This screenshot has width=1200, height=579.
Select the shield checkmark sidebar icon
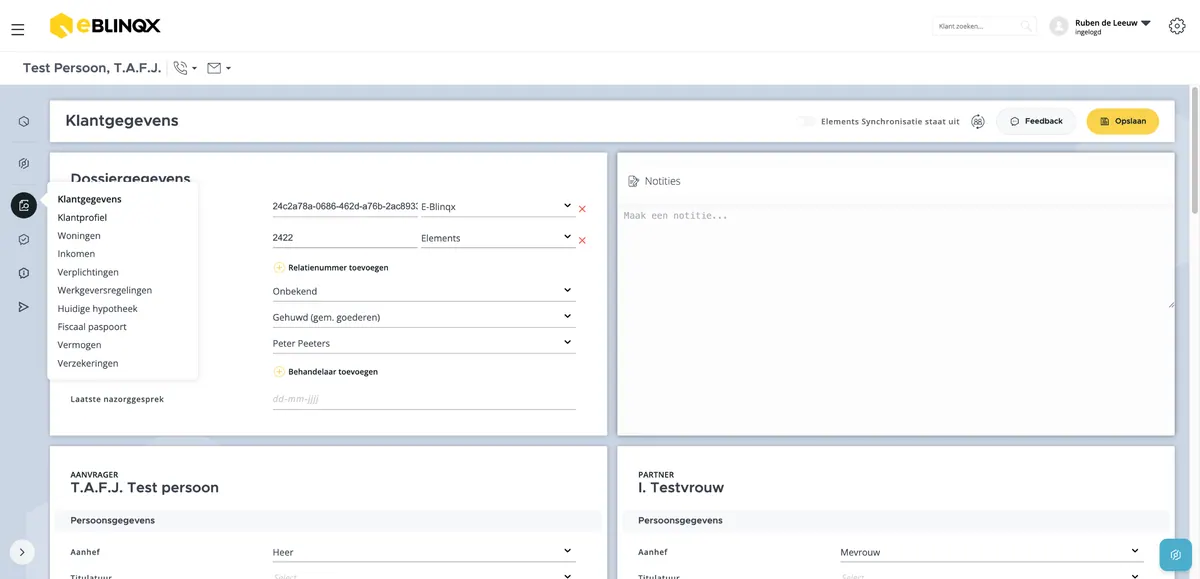[x=24, y=240]
